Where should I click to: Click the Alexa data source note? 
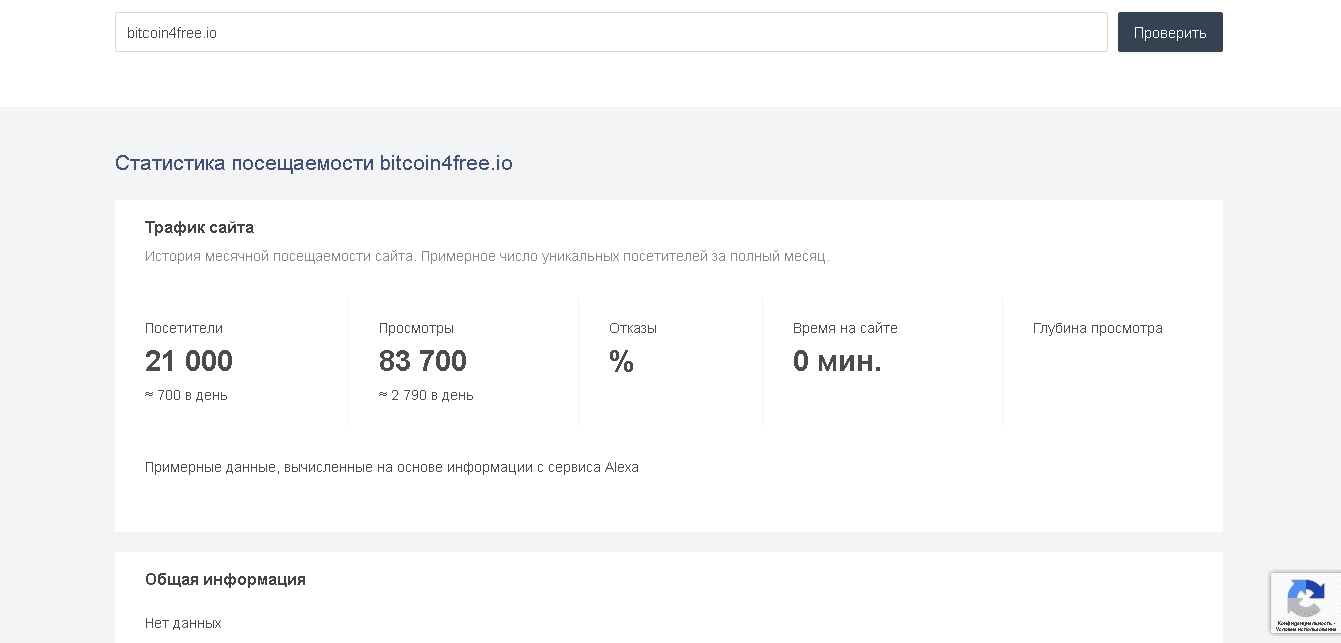pos(391,467)
